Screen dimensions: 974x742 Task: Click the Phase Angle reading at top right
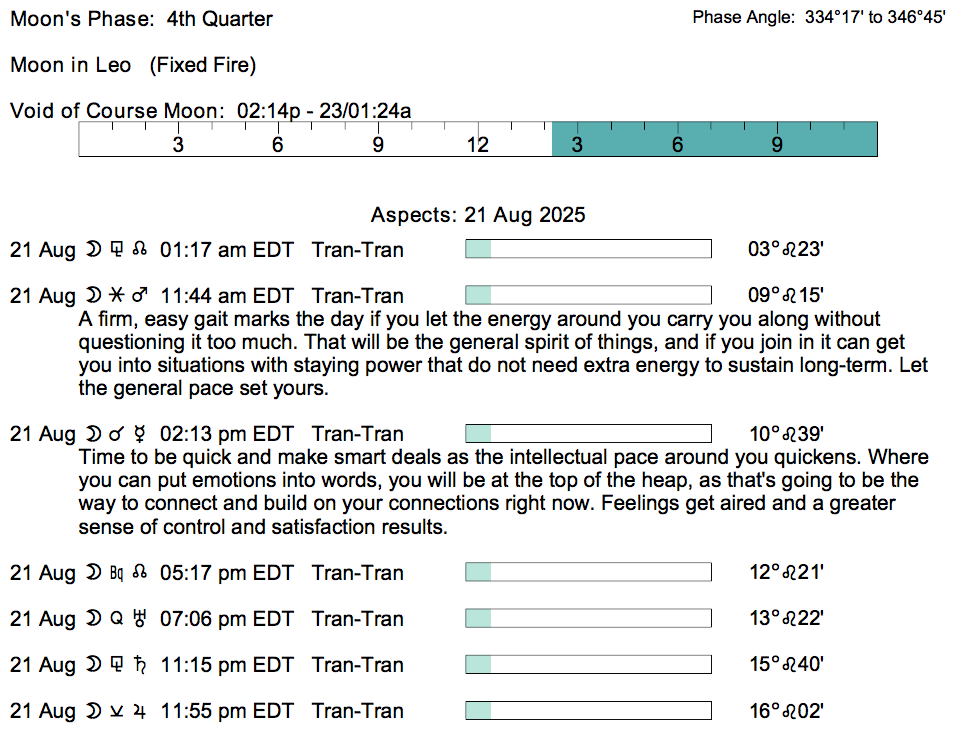click(818, 18)
